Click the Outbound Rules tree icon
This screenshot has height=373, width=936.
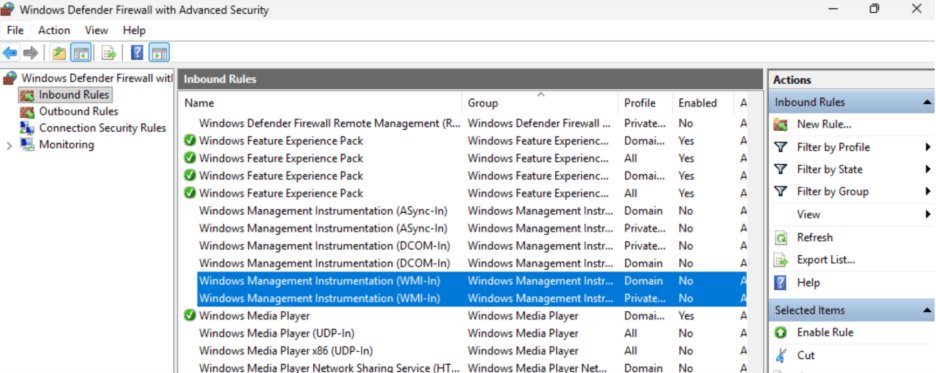tap(27, 112)
